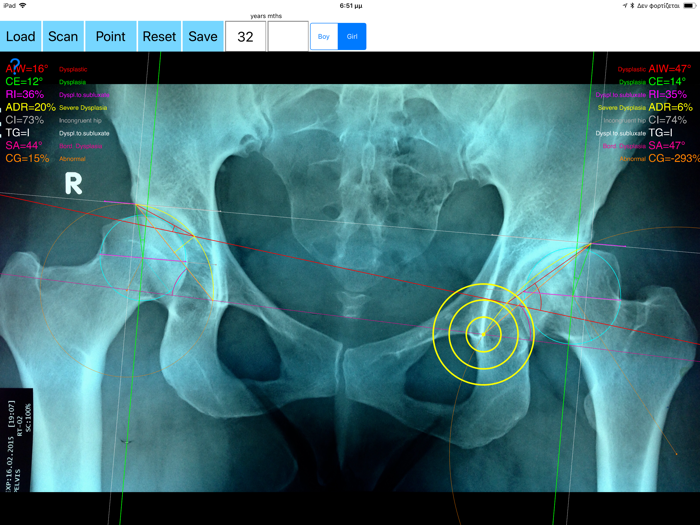Select left-side CI=73% reading

(x=25, y=120)
